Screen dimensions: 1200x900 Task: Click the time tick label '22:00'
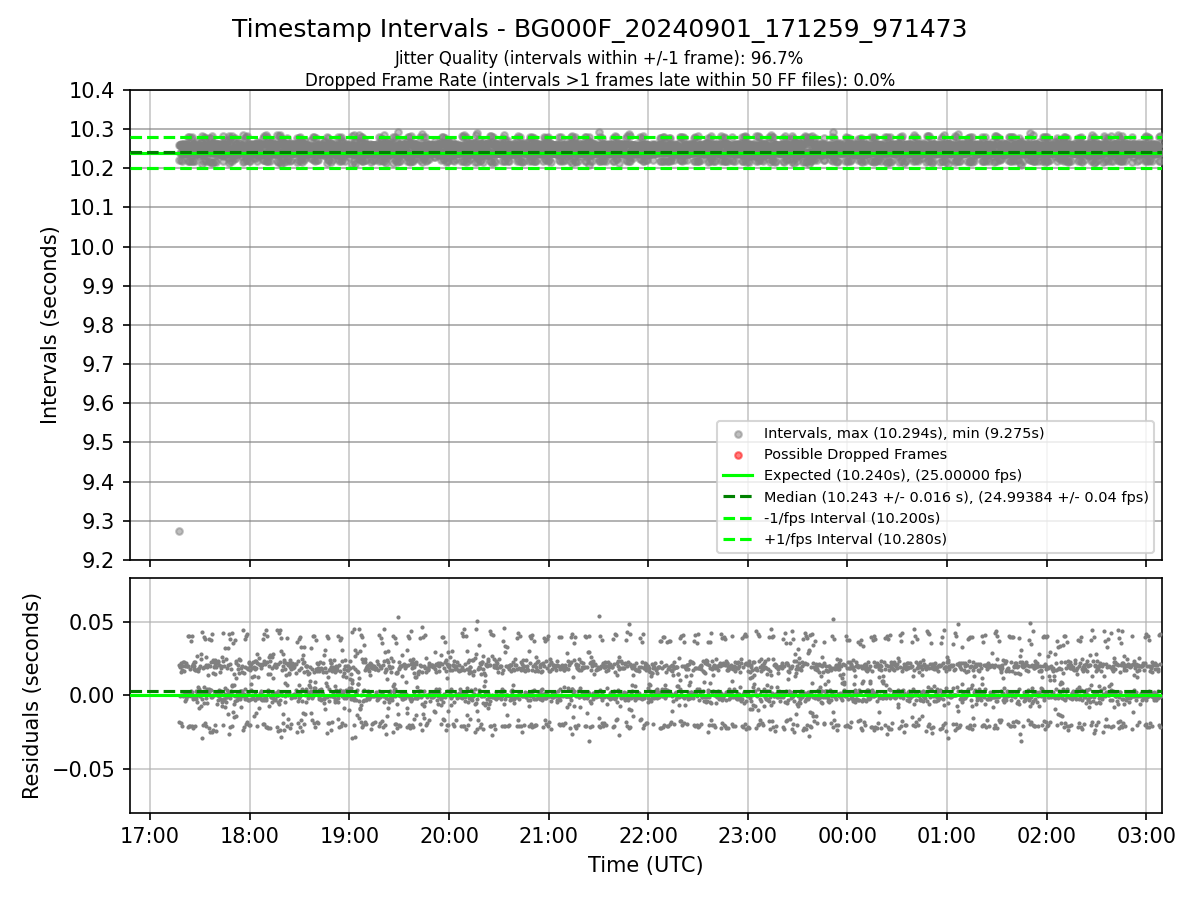(x=648, y=836)
